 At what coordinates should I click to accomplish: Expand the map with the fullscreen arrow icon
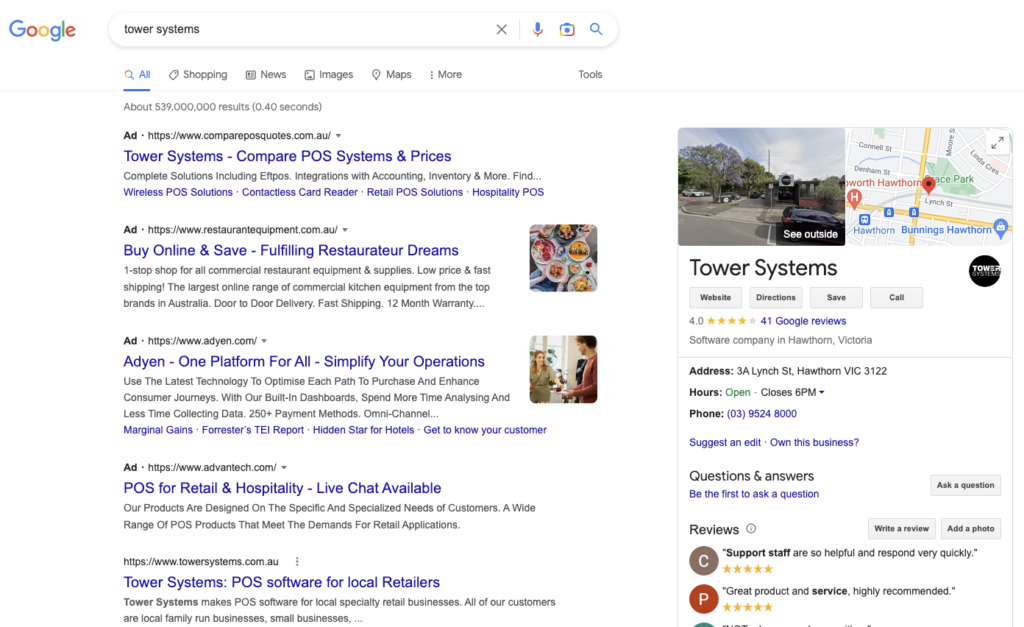[997, 142]
